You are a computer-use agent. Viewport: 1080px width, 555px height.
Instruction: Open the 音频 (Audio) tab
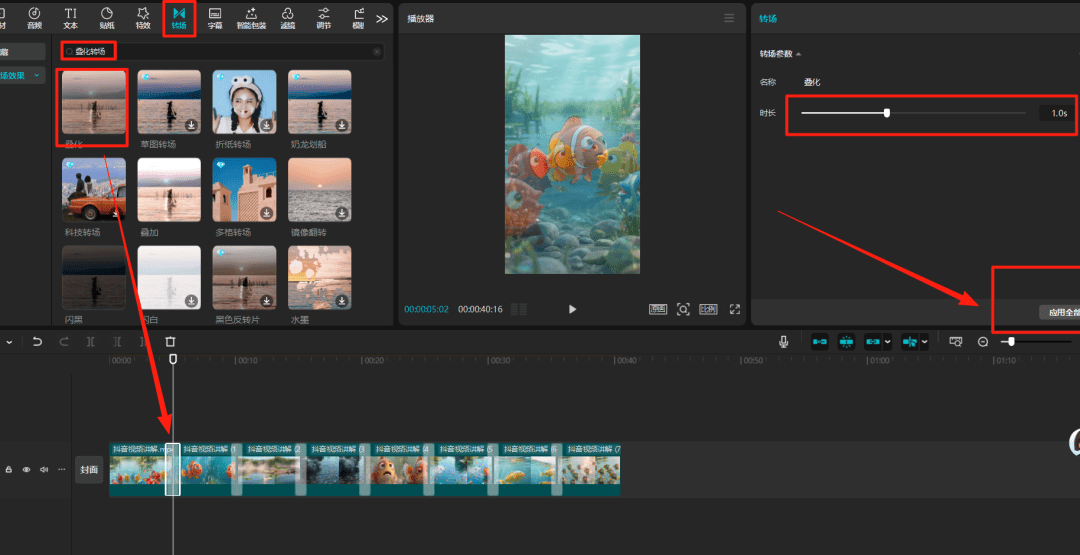34,18
